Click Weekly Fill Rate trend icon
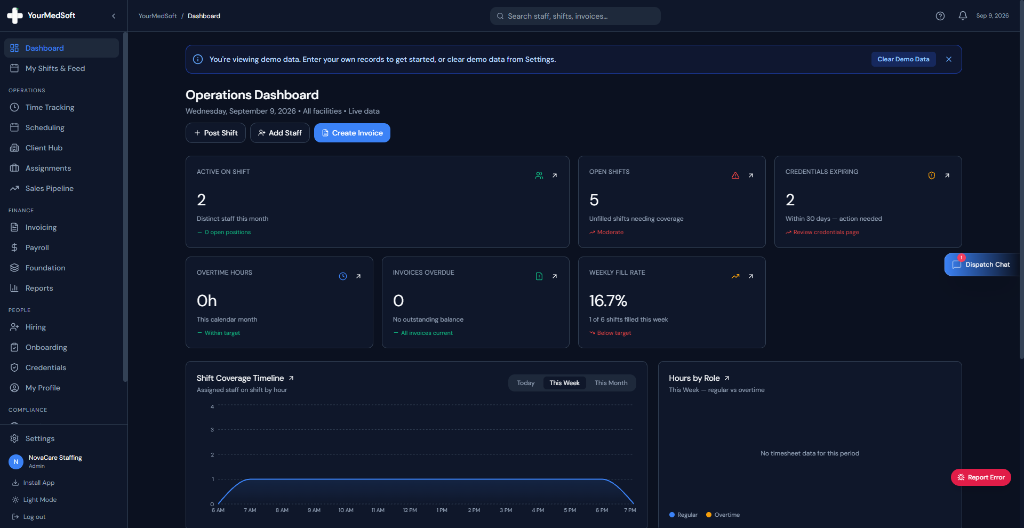This screenshot has width=1024, height=528. tap(735, 276)
